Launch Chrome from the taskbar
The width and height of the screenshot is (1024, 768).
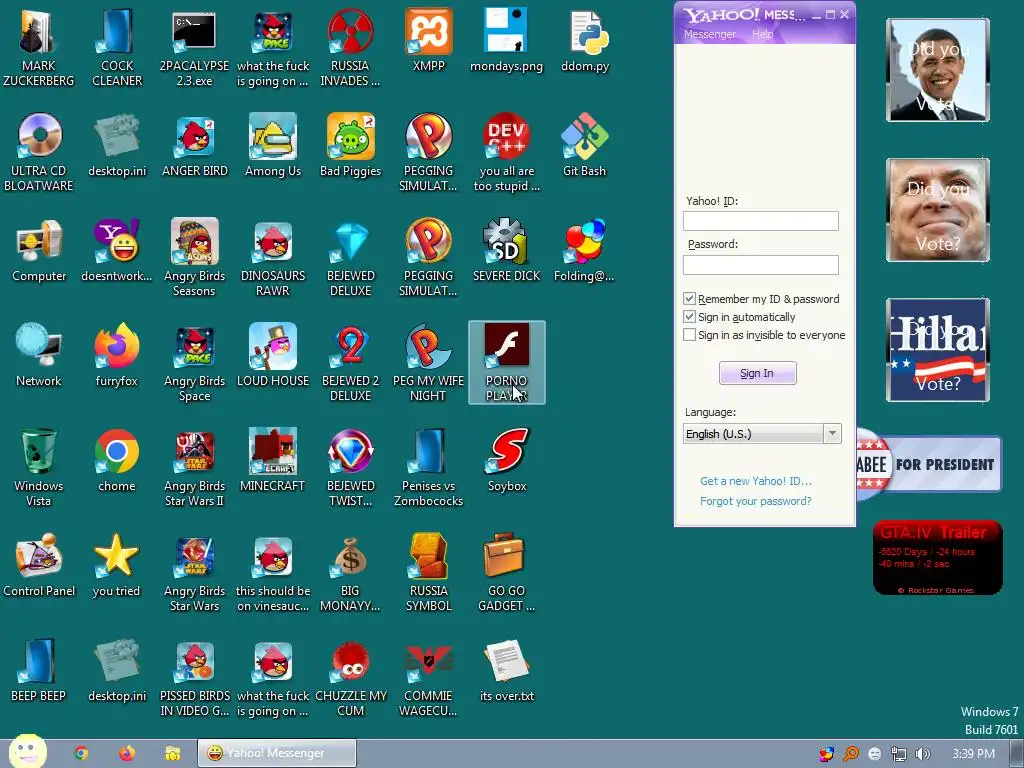click(x=81, y=754)
